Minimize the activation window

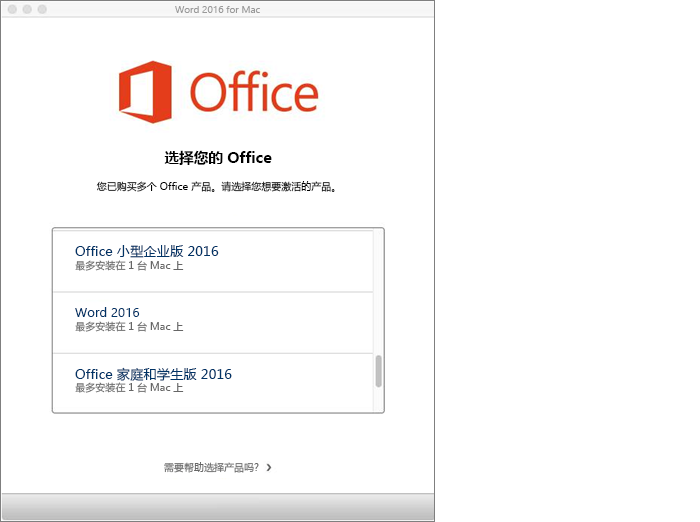(27, 9)
